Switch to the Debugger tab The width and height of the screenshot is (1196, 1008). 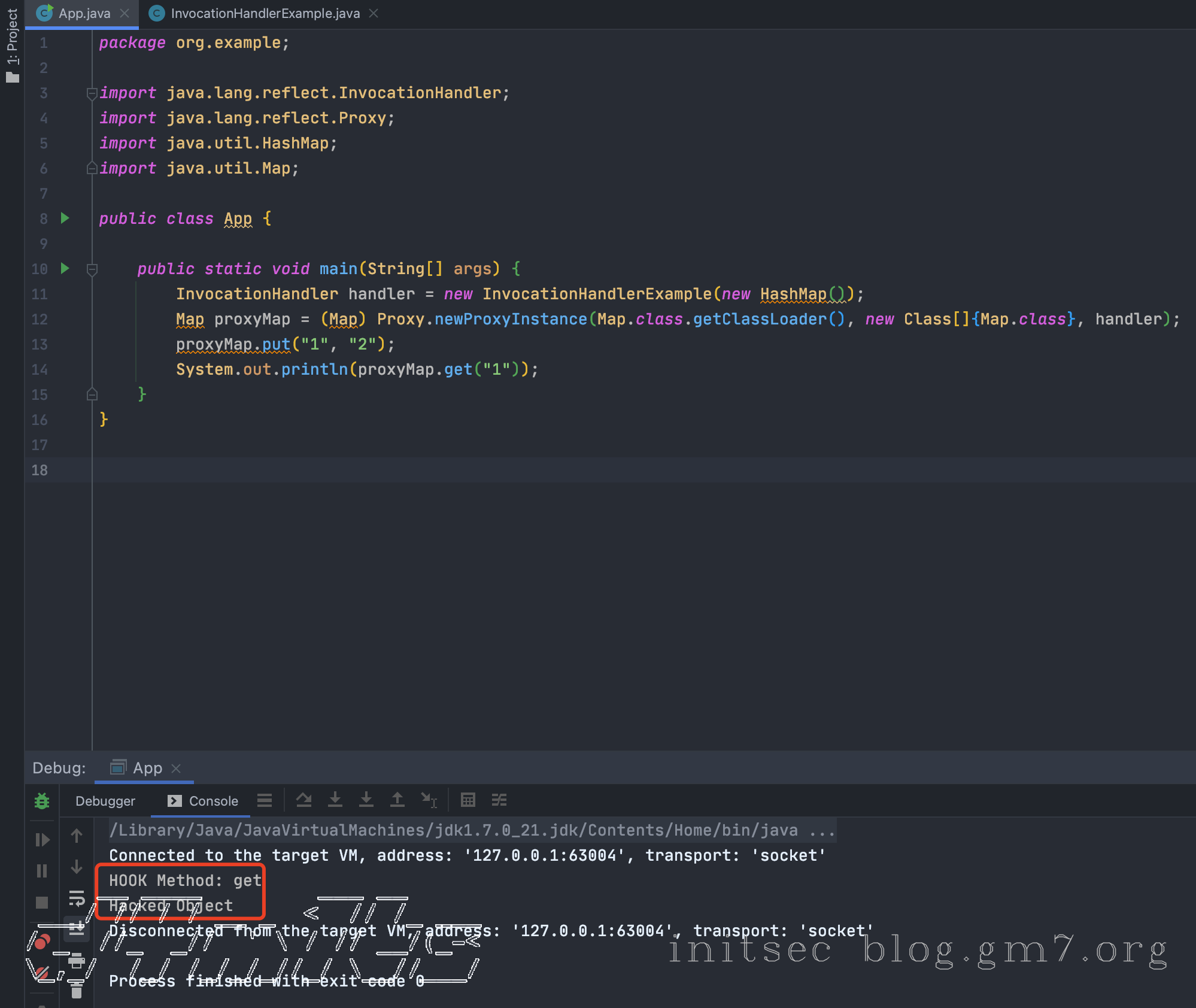[105, 801]
